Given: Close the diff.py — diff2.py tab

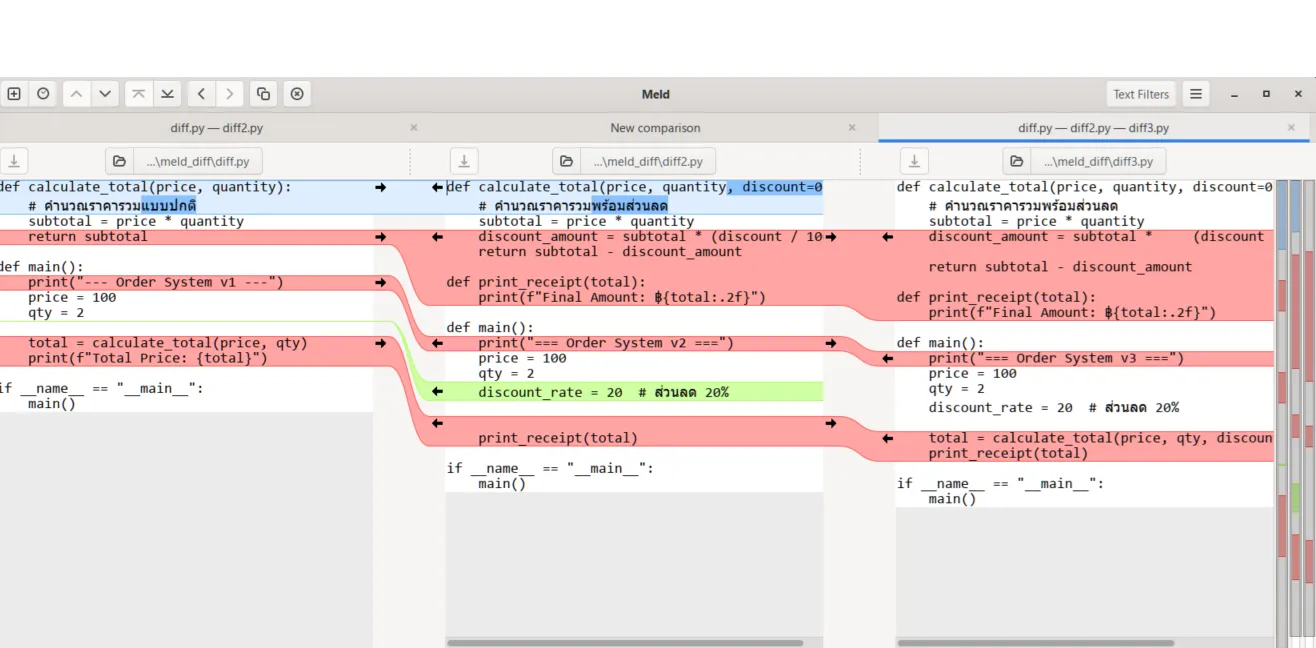Looking at the screenshot, I should click(x=414, y=128).
